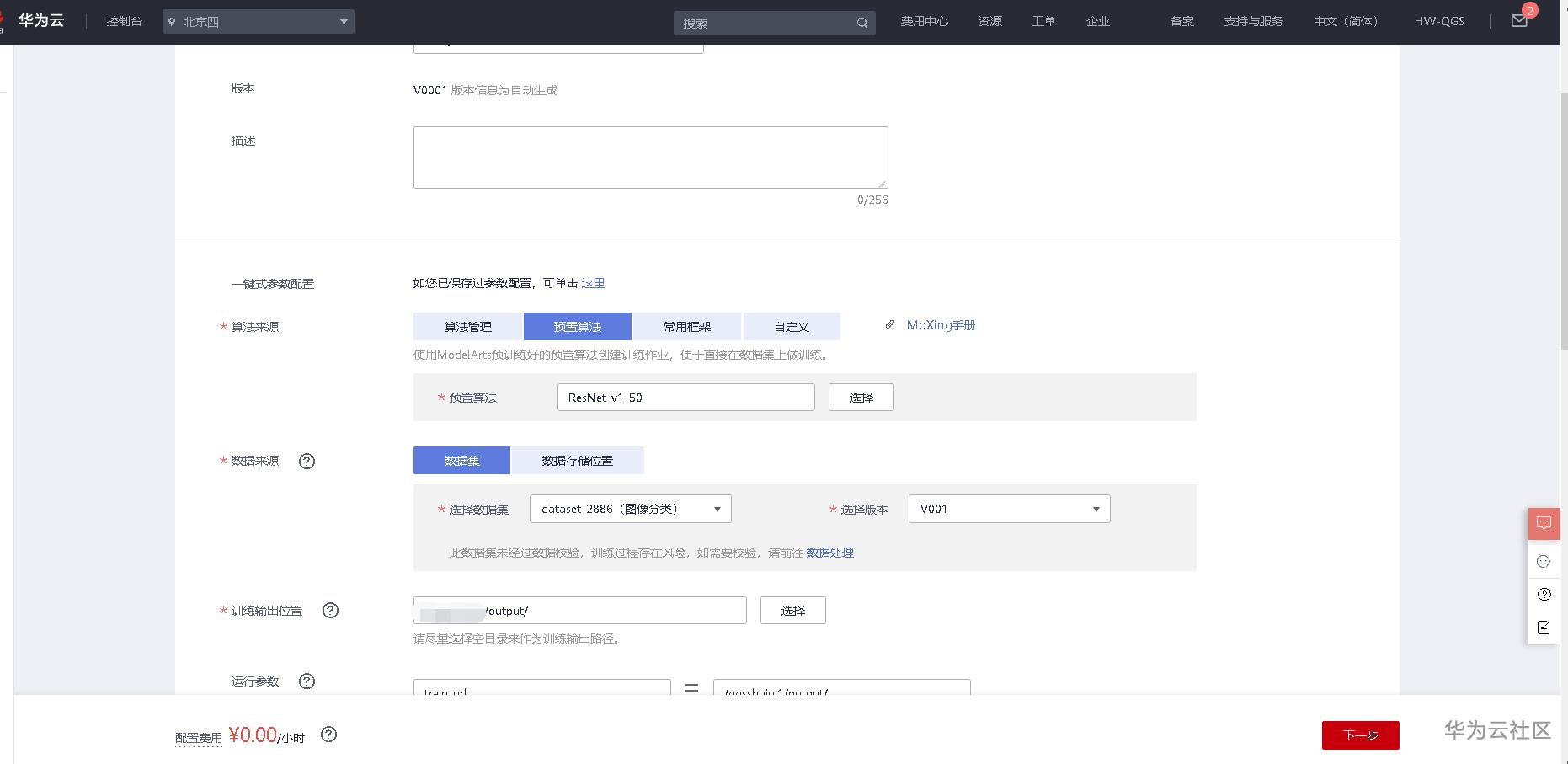Open the 数据处理 link
This screenshot has width=1568, height=764.
click(x=829, y=553)
